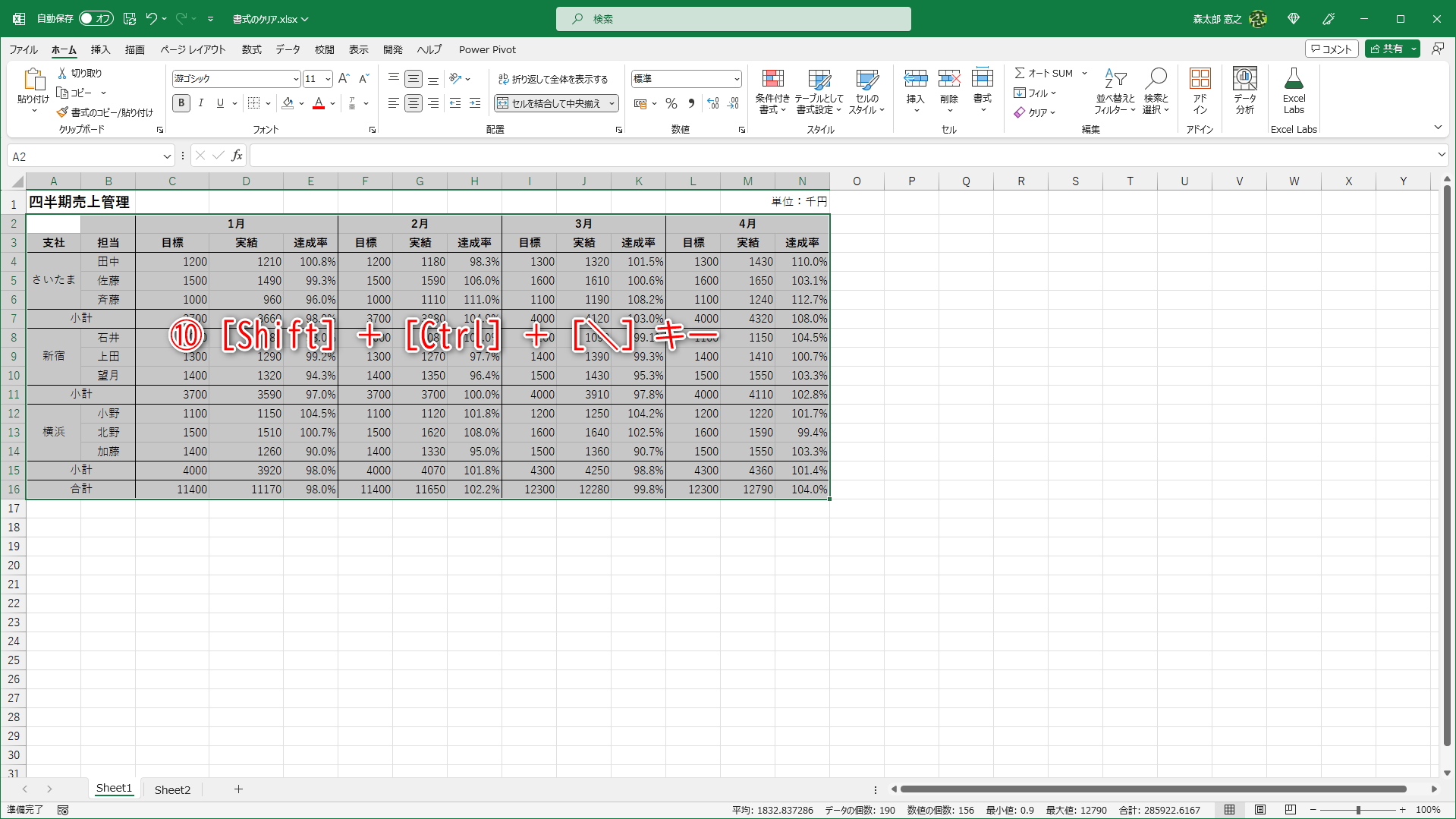Open the font name dropdown
1456x819 pixels.
click(x=296, y=79)
